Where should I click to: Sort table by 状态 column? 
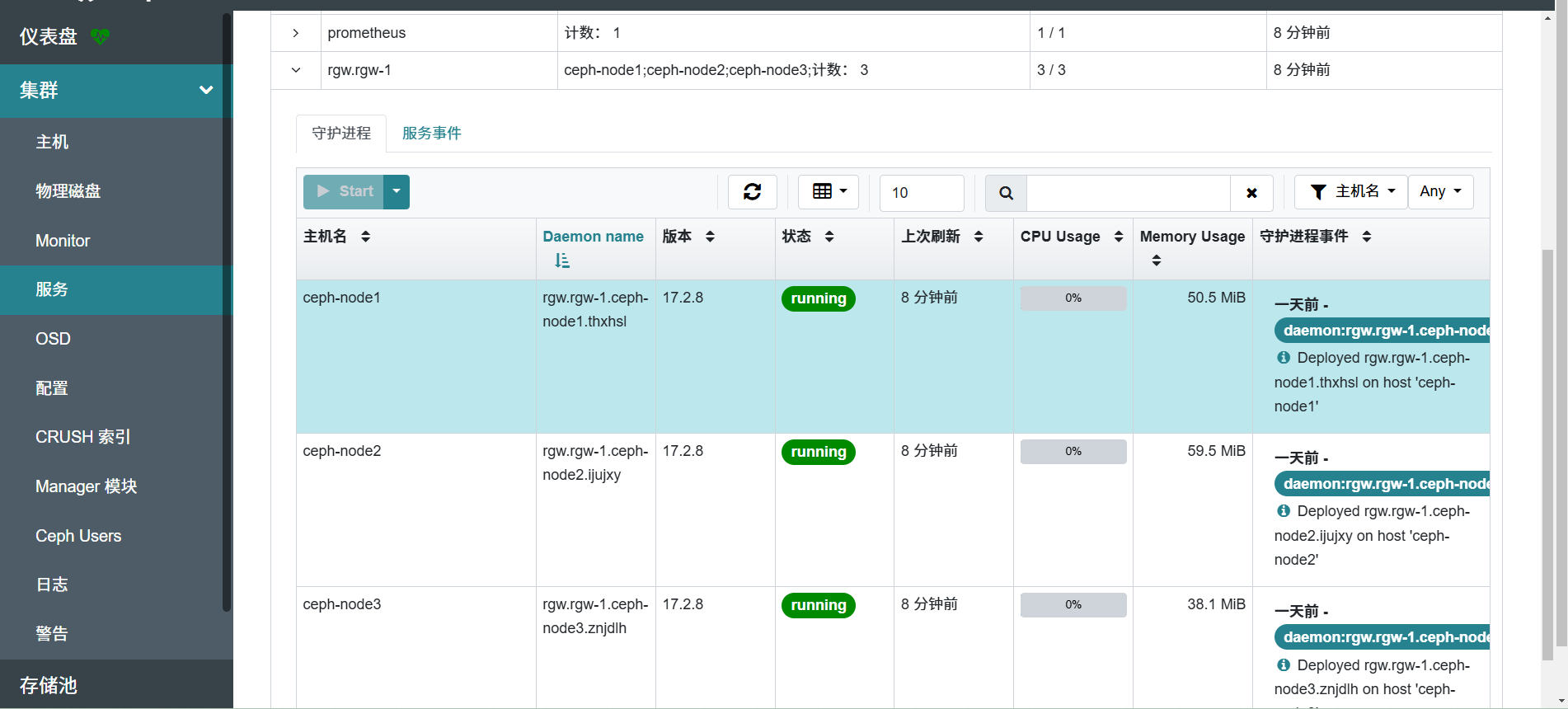point(829,237)
